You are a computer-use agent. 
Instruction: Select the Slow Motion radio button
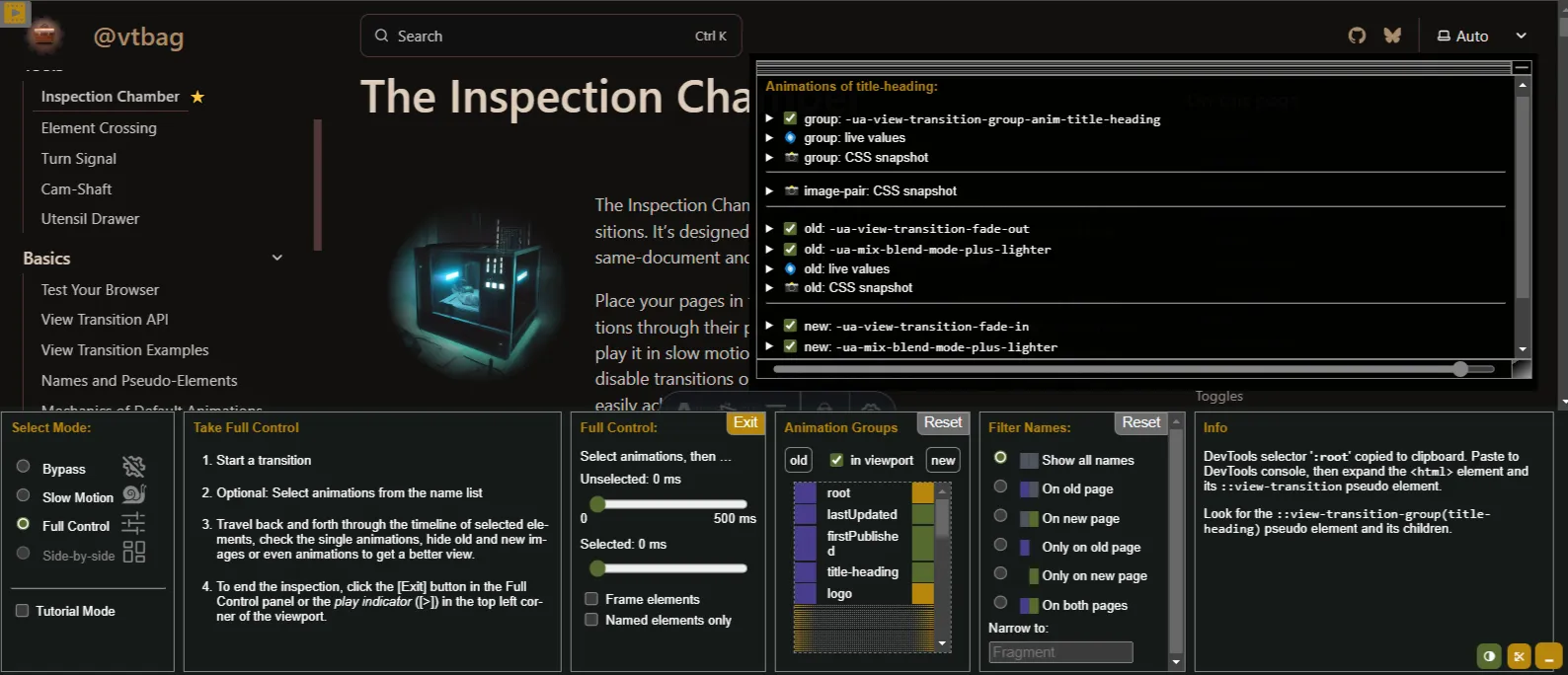(24, 495)
